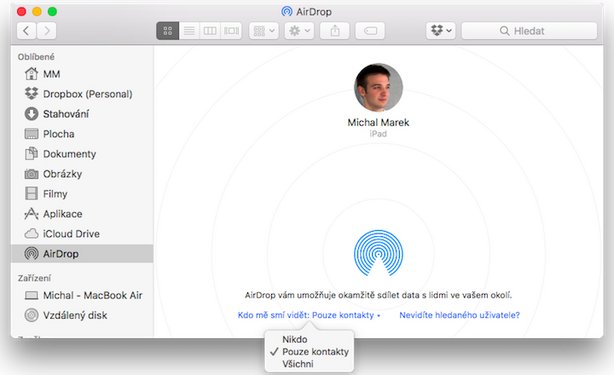Open 'Kdo mě smí vidět' dropdown
The image size is (614, 375).
pyautogui.click(x=309, y=315)
